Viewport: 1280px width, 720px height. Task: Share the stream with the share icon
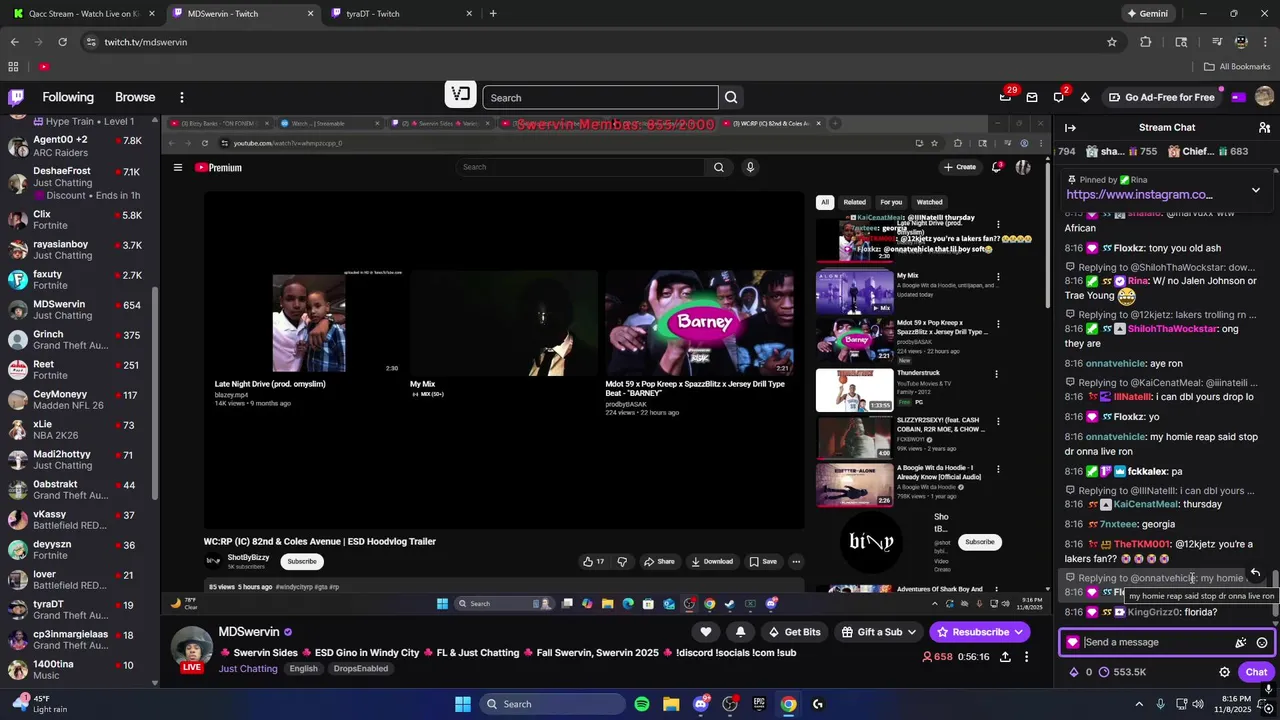[x=1005, y=657]
